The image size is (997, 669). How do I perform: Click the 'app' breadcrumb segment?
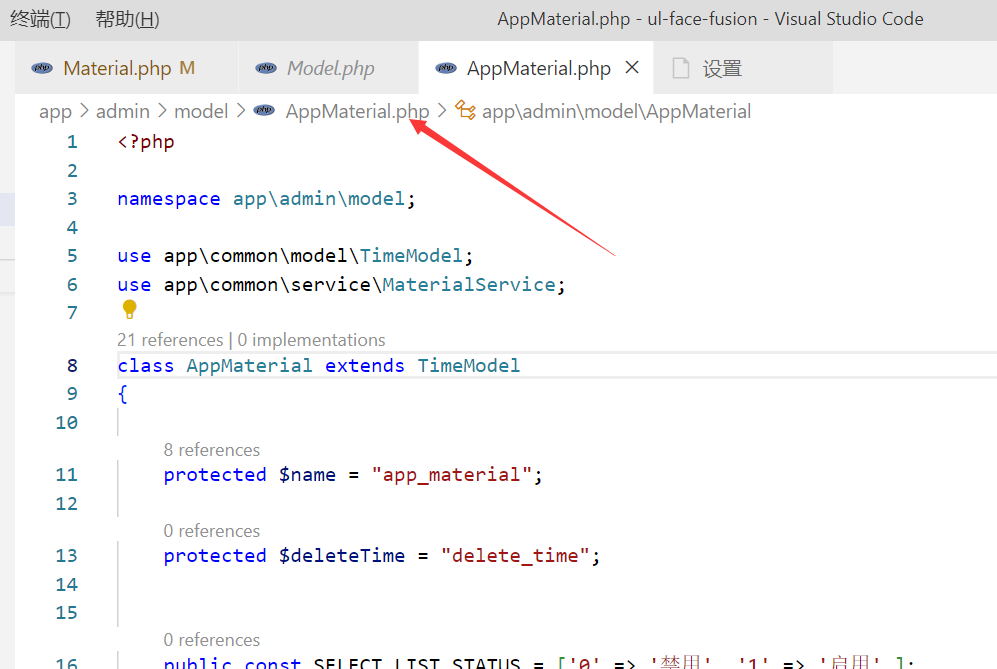[x=55, y=112]
